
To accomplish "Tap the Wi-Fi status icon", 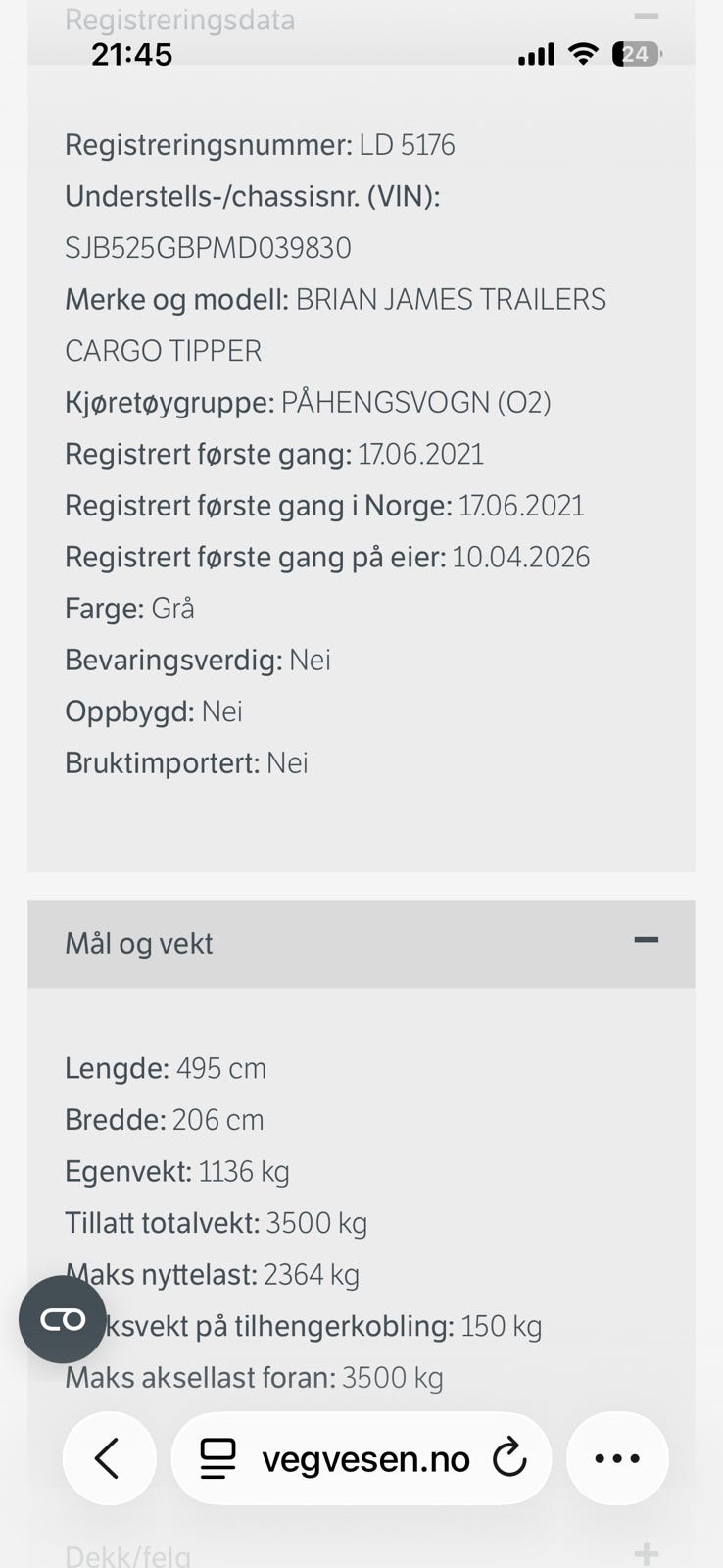I will coord(583,54).
